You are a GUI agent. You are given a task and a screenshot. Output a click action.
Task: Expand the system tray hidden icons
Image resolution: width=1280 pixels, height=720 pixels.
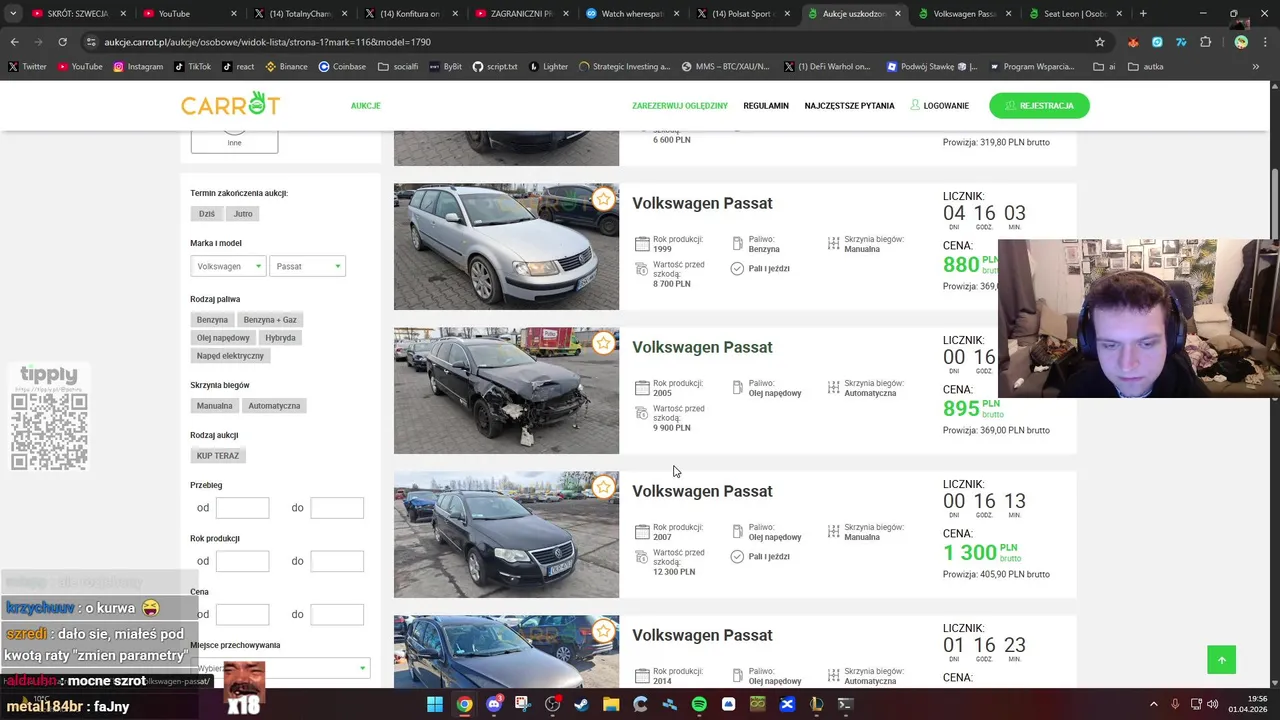[x=1153, y=704]
